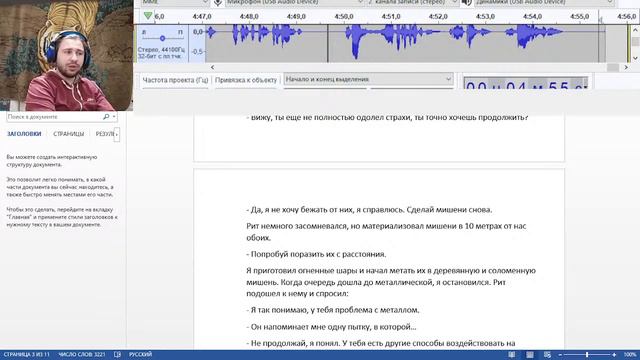This screenshot has width=640, height=360.
Task: Open the audio host MME dropdown
Action: (175, 2)
